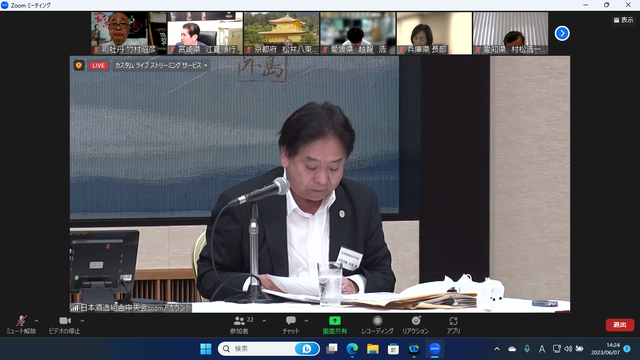
Task: Expand video options arrow beside camera
Action: 82,321
